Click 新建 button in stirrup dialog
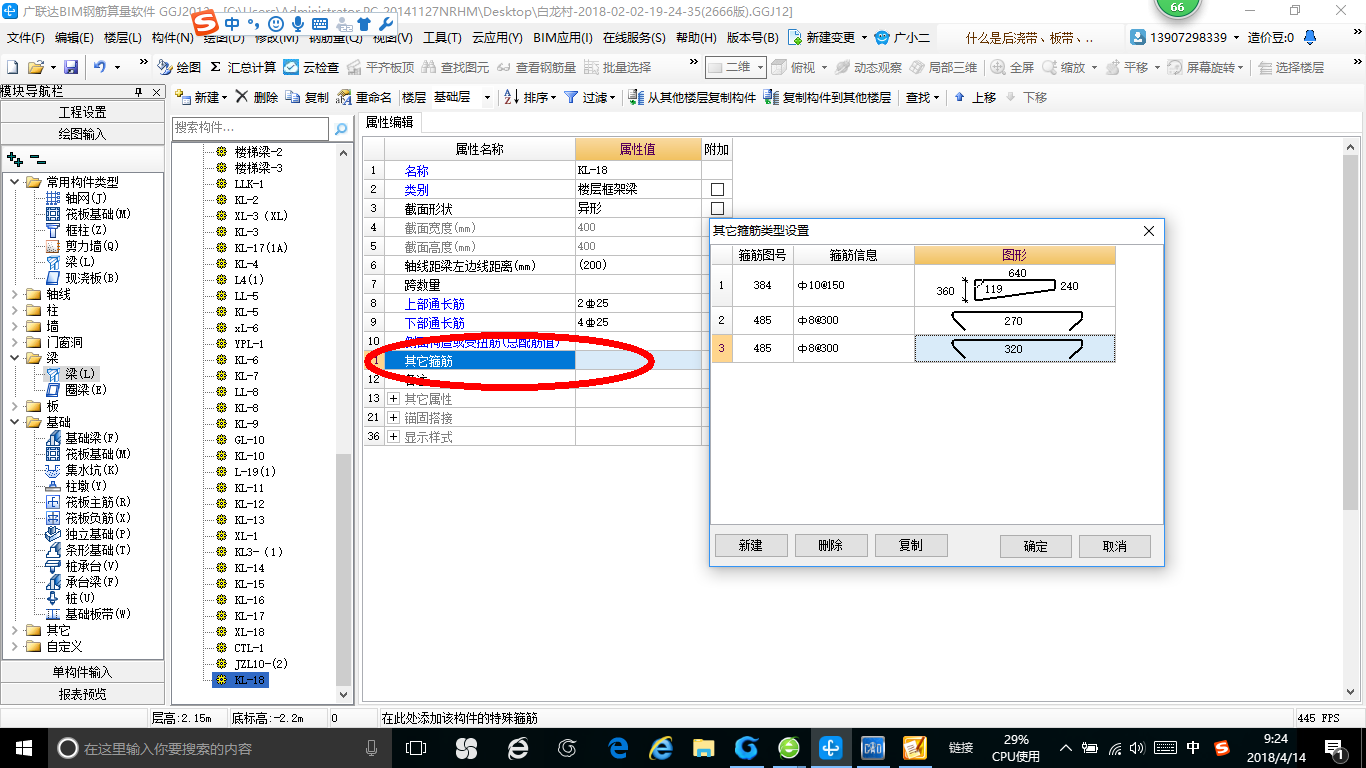This screenshot has width=1366, height=768. [x=751, y=546]
